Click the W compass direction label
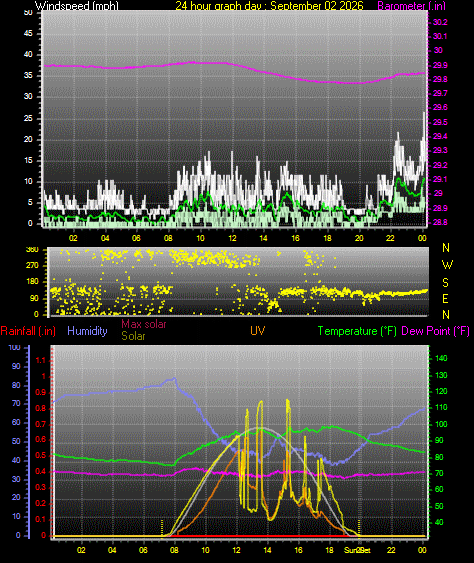This screenshot has height=563, width=474. (447, 265)
